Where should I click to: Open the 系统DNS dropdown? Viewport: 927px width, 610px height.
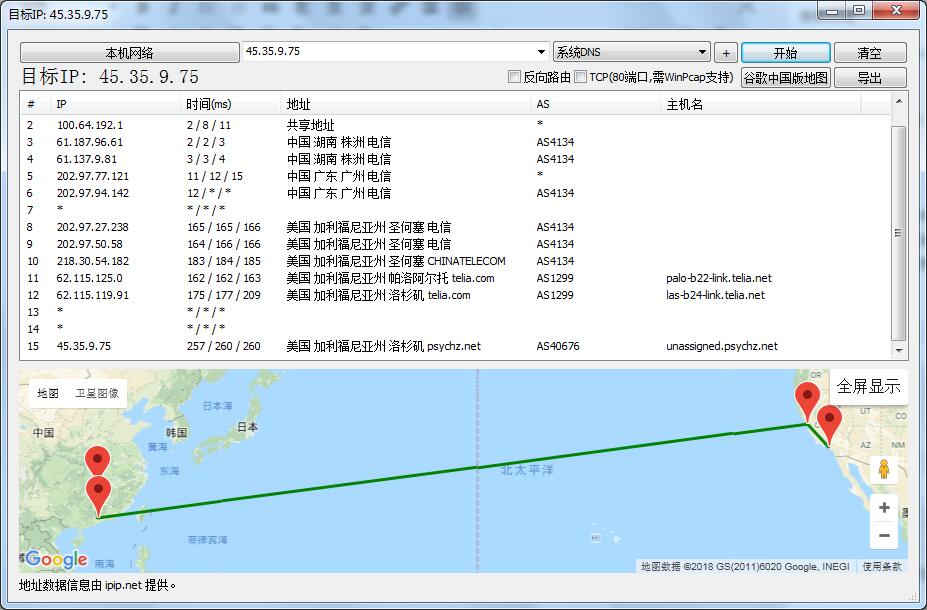click(702, 52)
